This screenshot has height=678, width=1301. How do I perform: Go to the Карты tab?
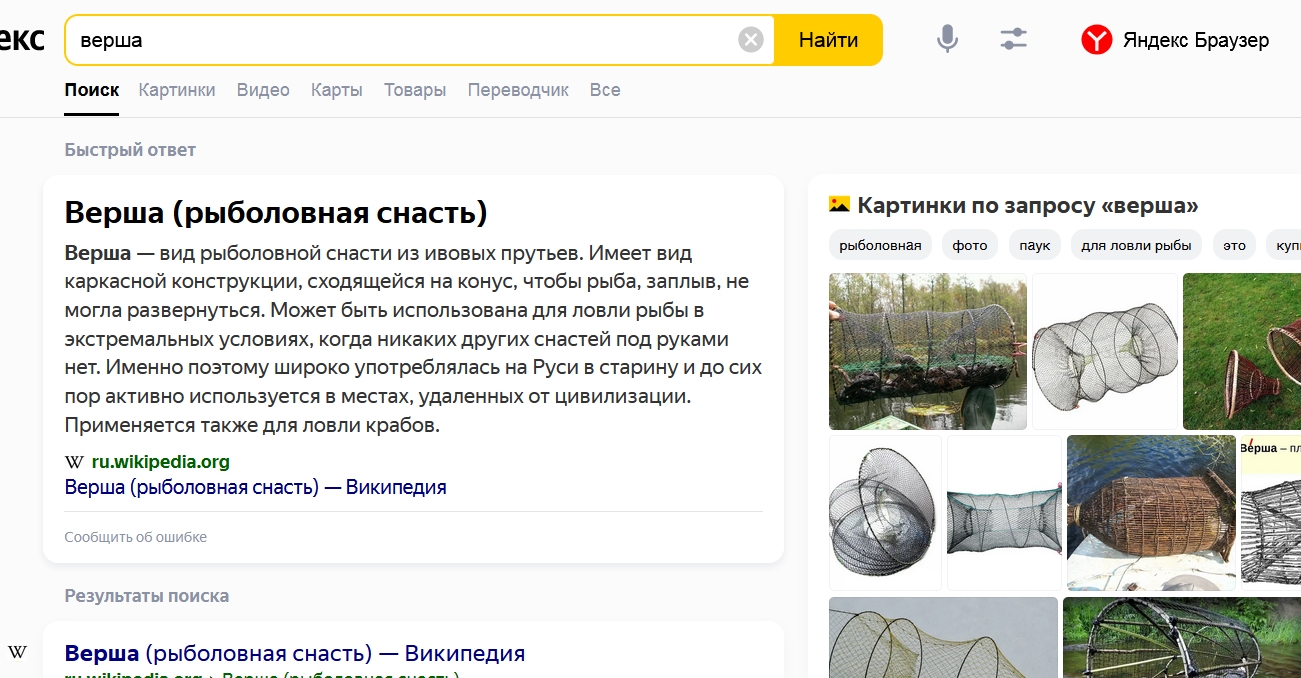click(x=337, y=90)
